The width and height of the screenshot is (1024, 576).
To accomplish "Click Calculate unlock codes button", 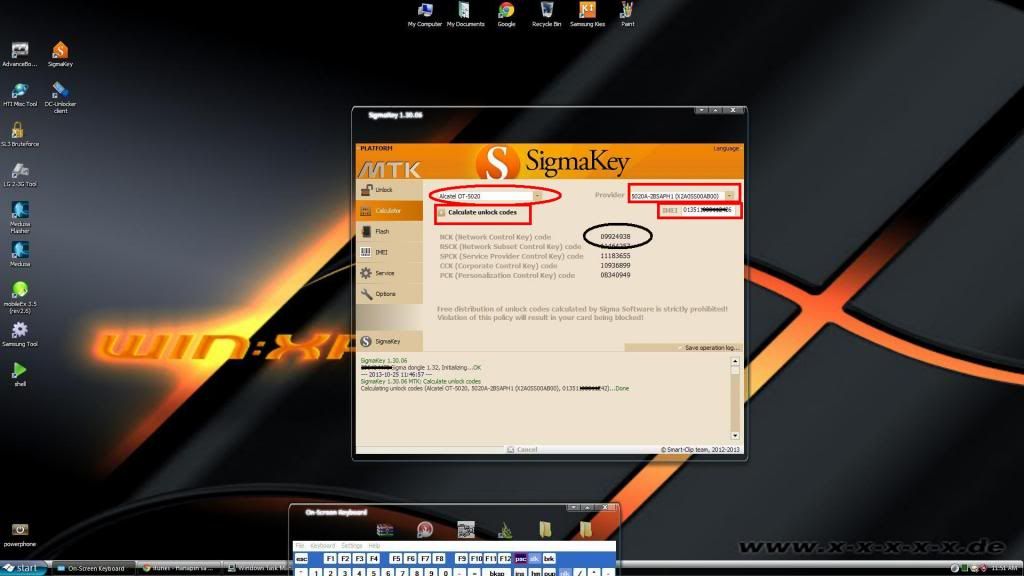I will click(482, 213).
